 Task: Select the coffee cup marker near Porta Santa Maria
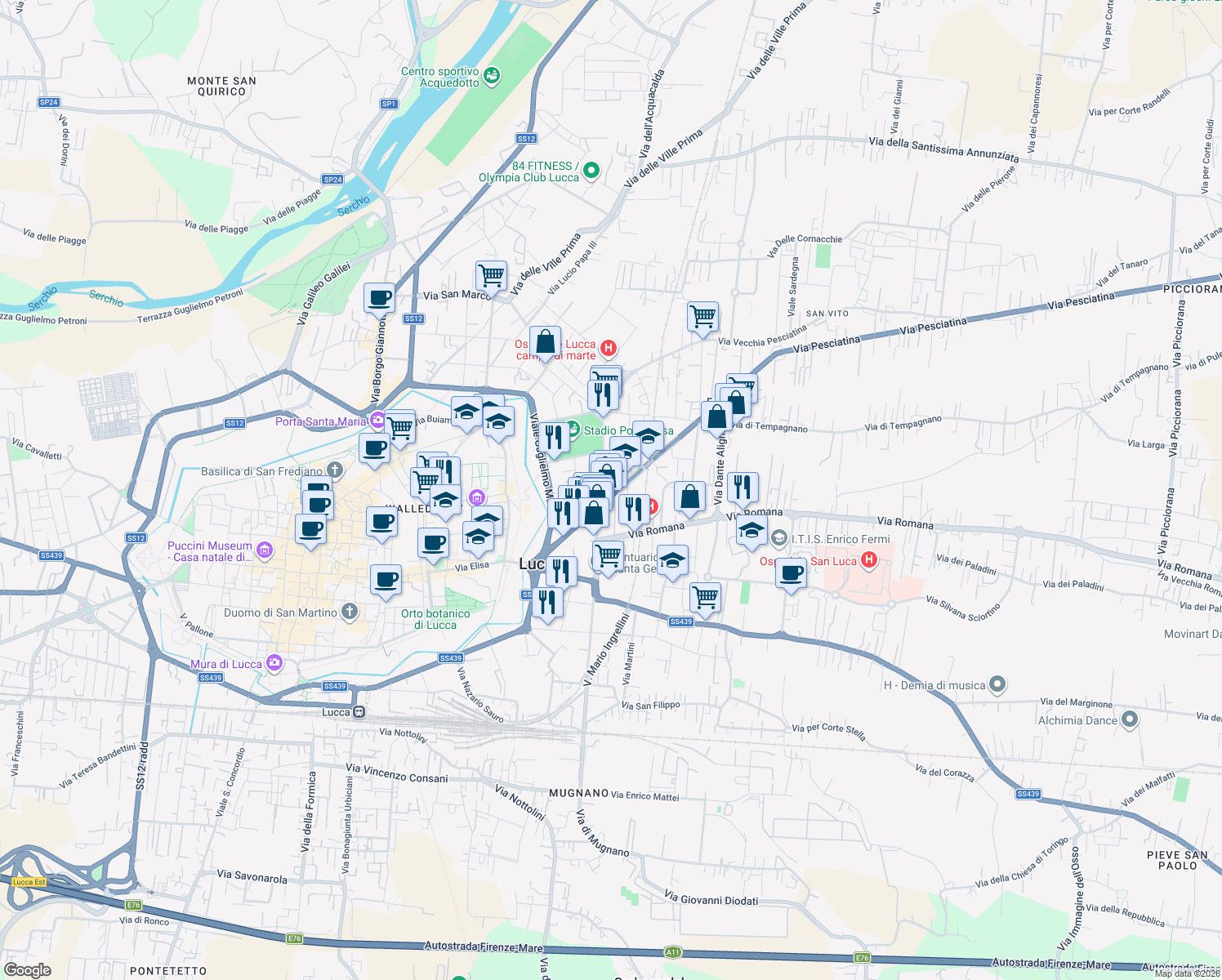pos(375,449)
